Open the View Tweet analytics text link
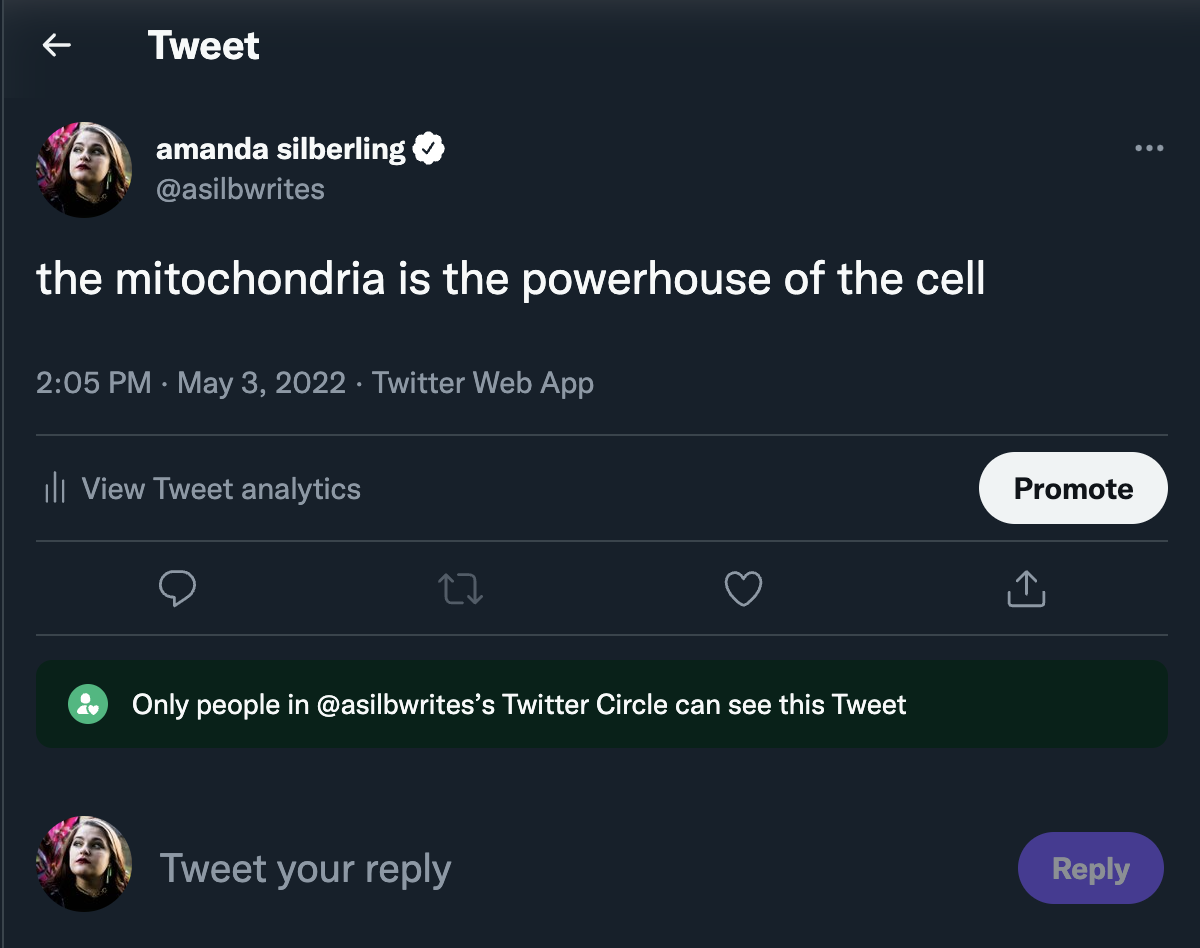 point(221,489)
